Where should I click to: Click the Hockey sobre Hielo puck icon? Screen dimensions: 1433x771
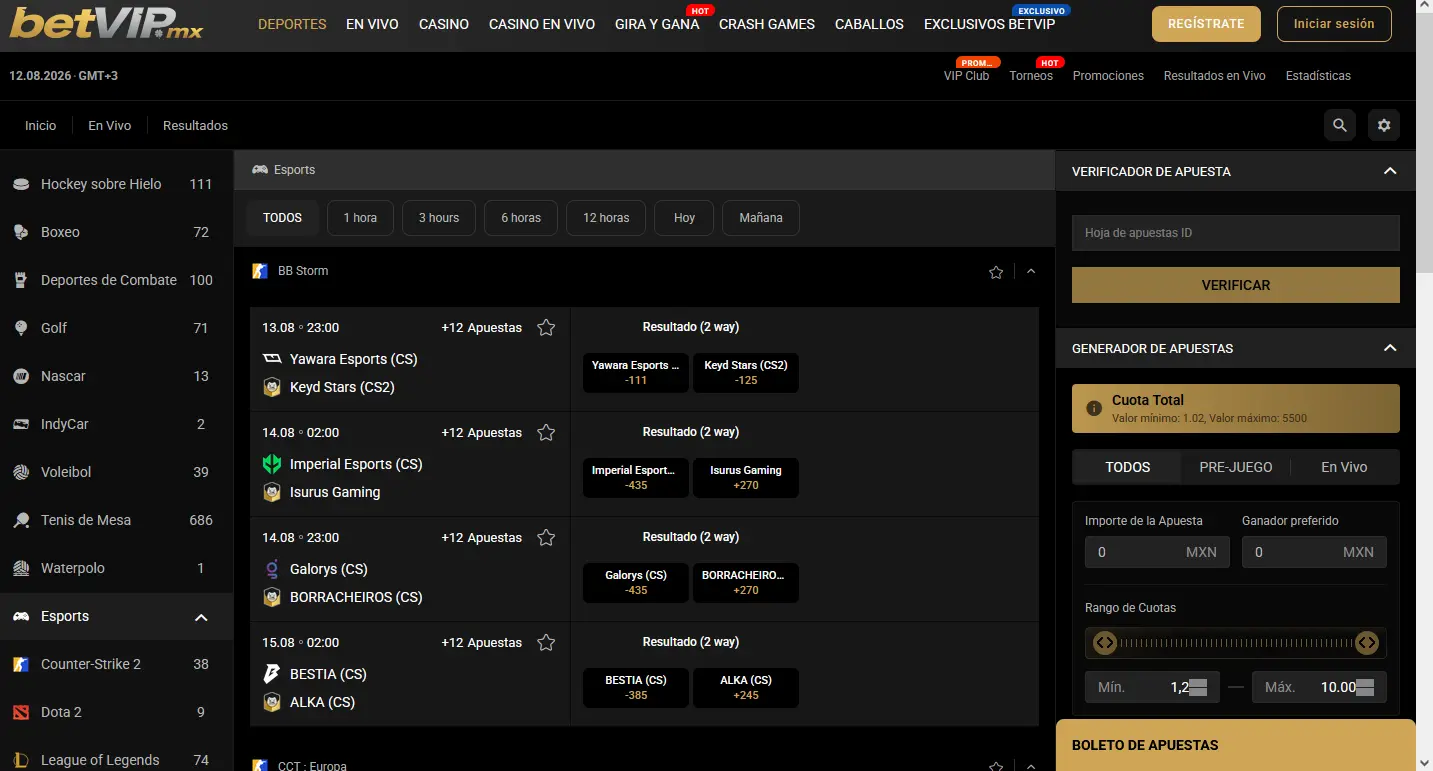[21, 184]
